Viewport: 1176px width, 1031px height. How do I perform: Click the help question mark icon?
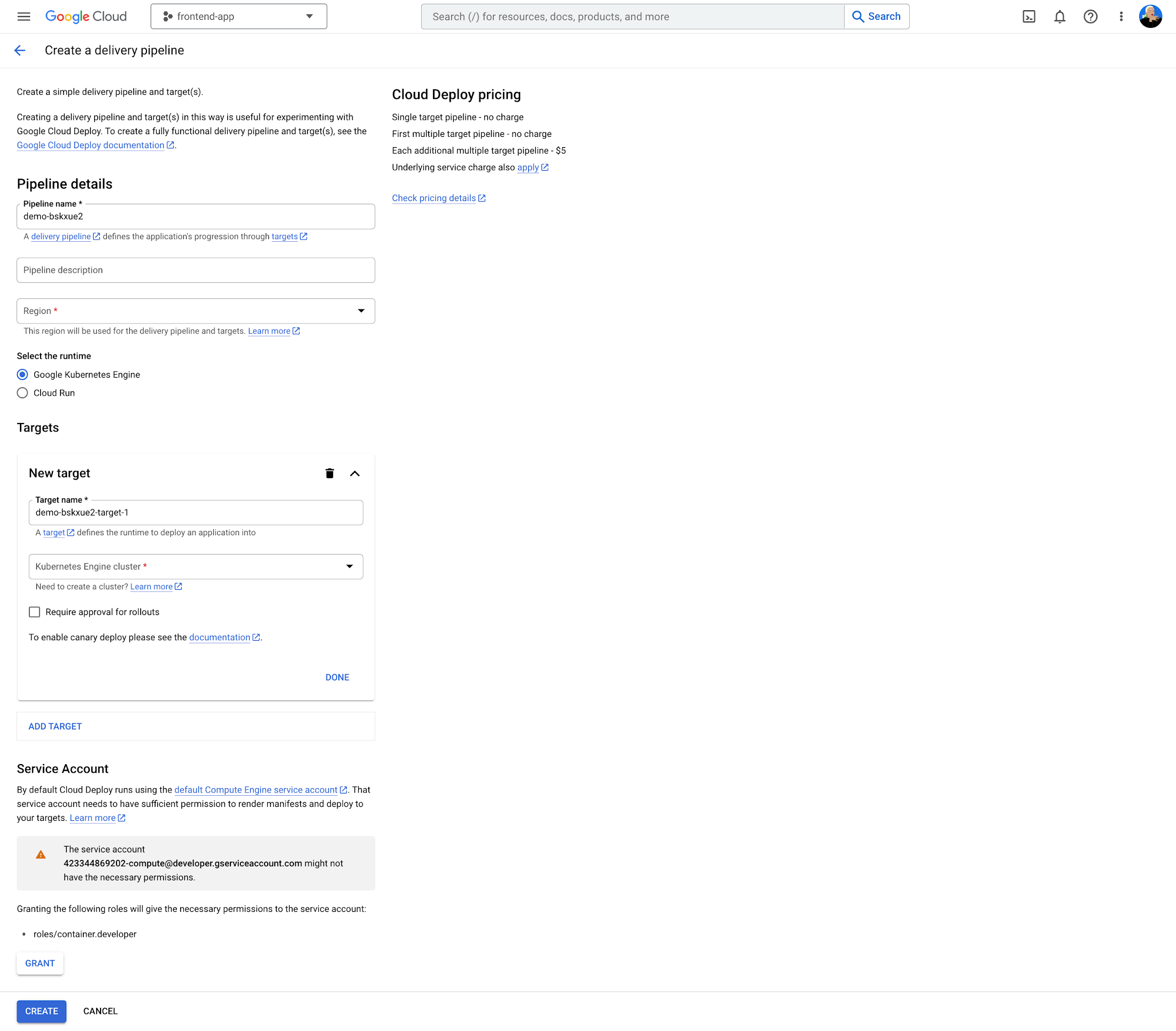point(1091,16)
